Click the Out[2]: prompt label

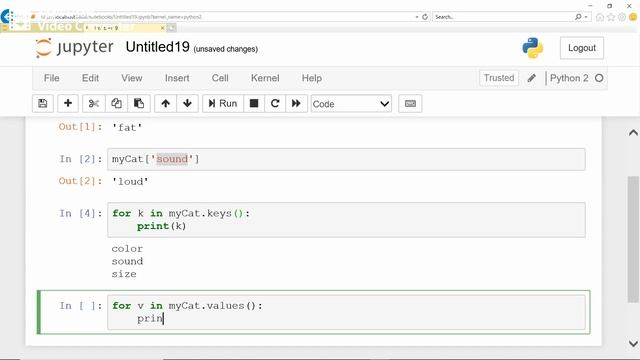coord(80,181)
